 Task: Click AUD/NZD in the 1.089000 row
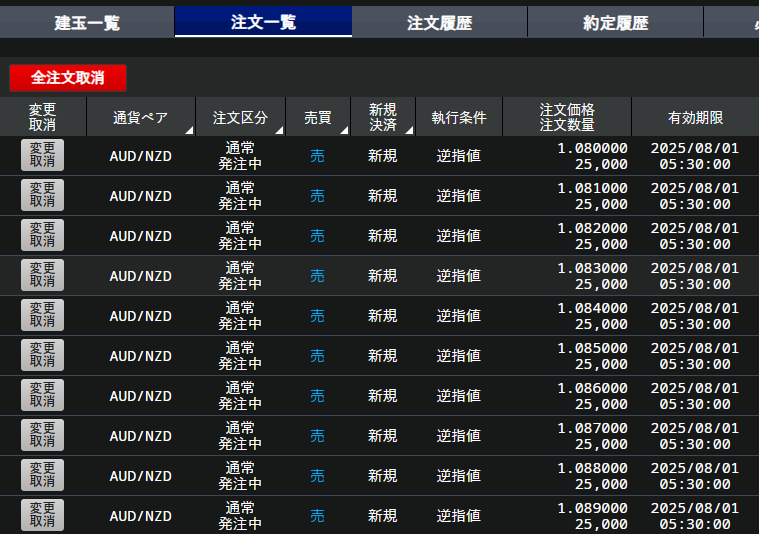[140, 517]
